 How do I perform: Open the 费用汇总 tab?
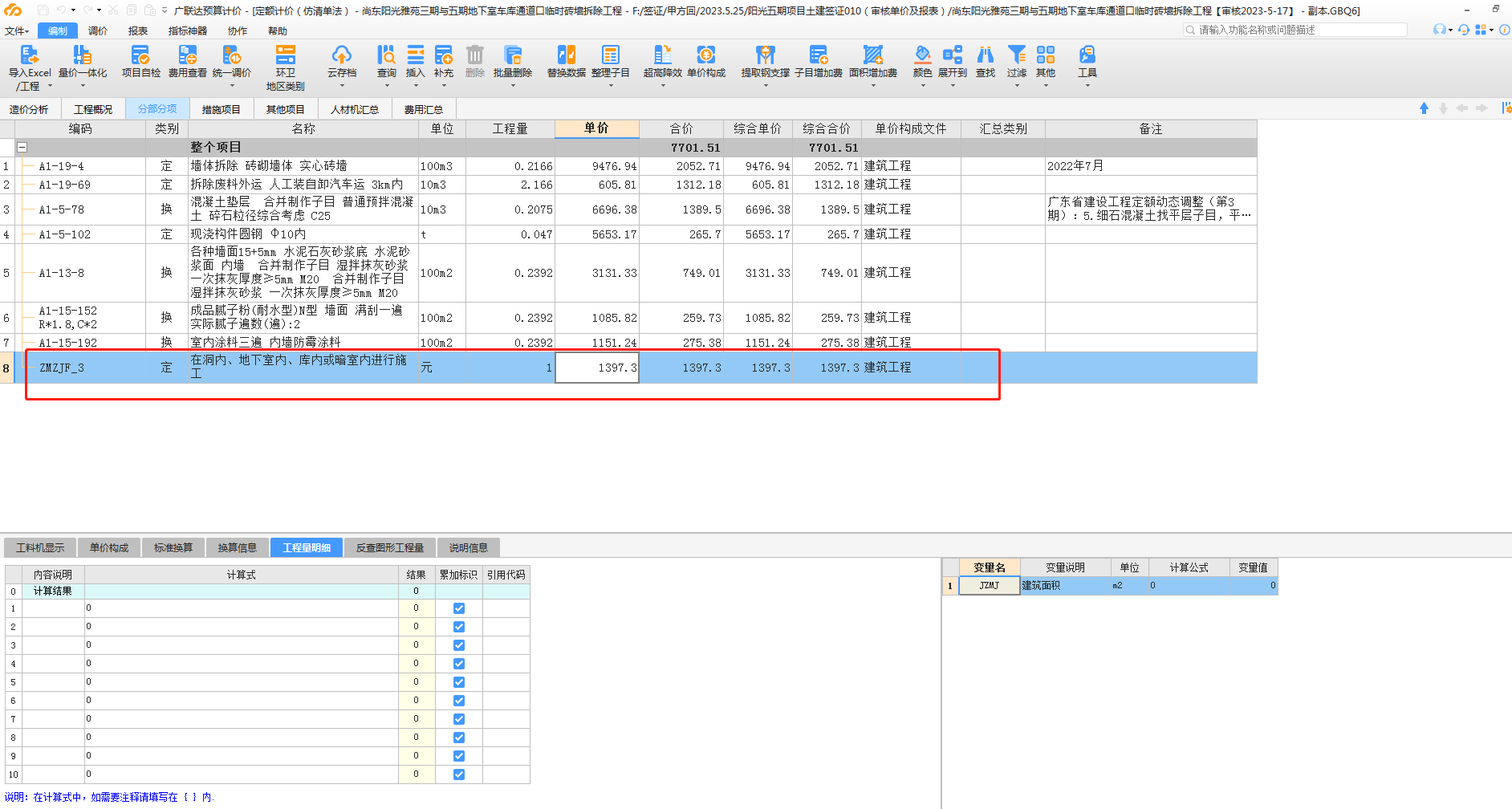point(424,109)
